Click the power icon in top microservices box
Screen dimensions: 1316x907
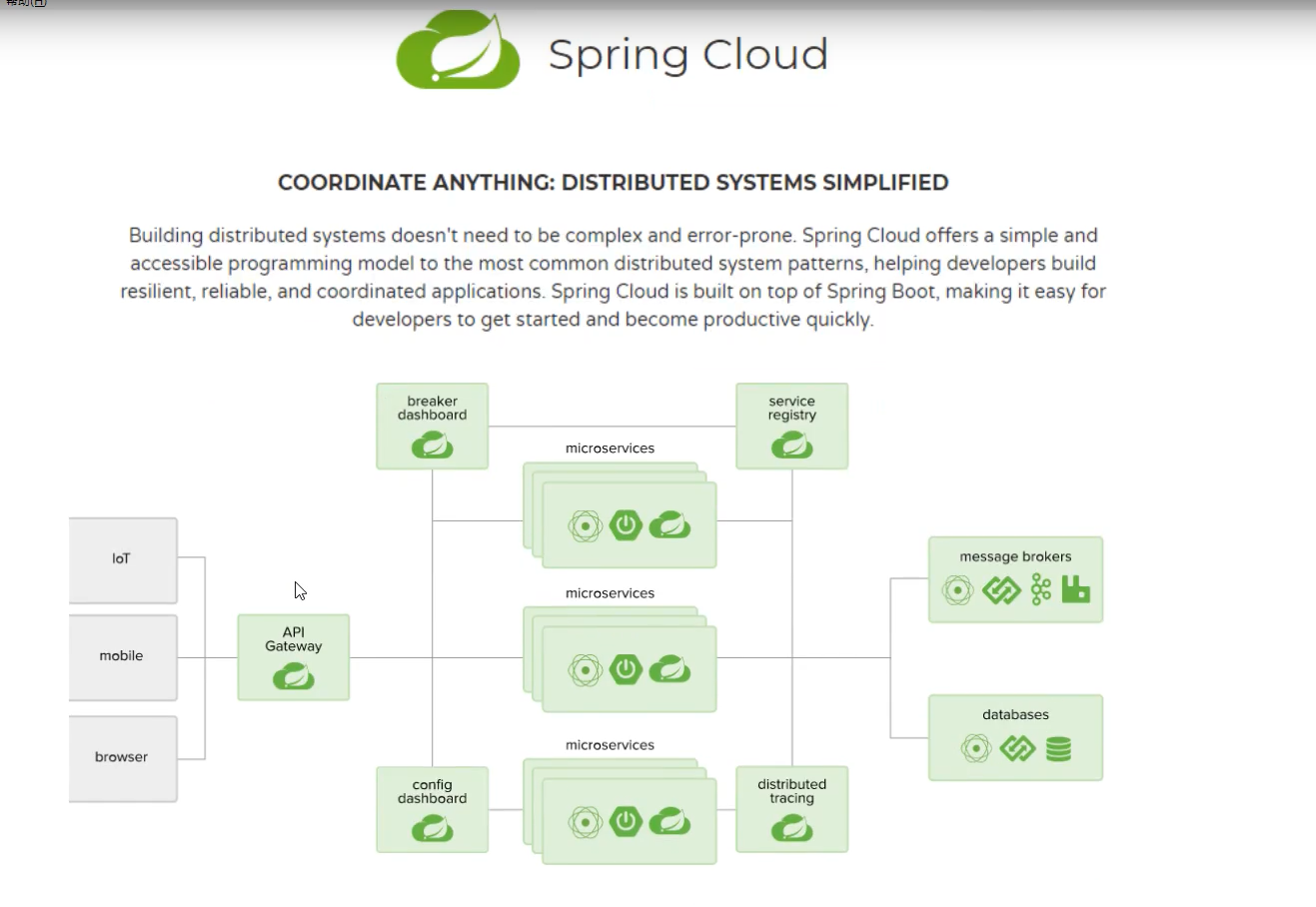[626, 525]
